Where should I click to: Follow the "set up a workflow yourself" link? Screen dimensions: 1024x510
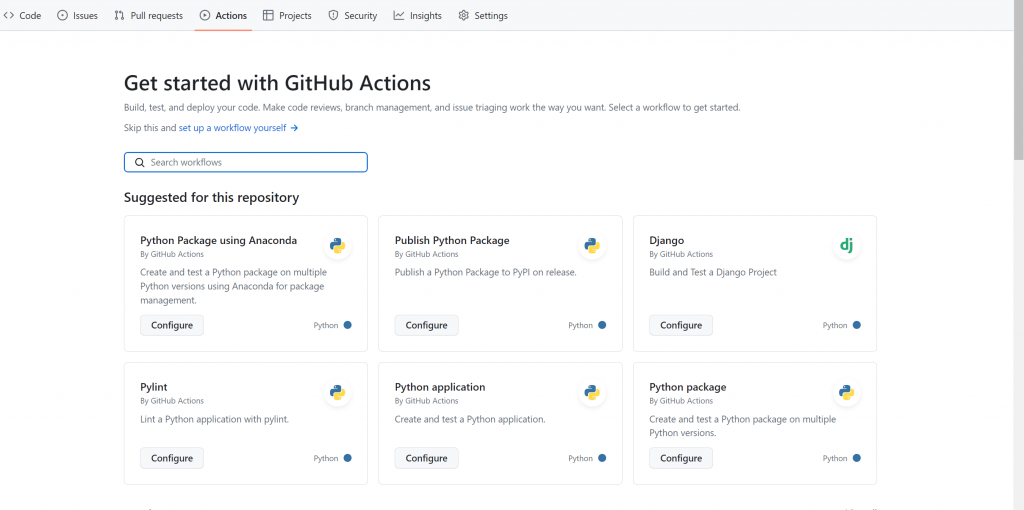238,128
